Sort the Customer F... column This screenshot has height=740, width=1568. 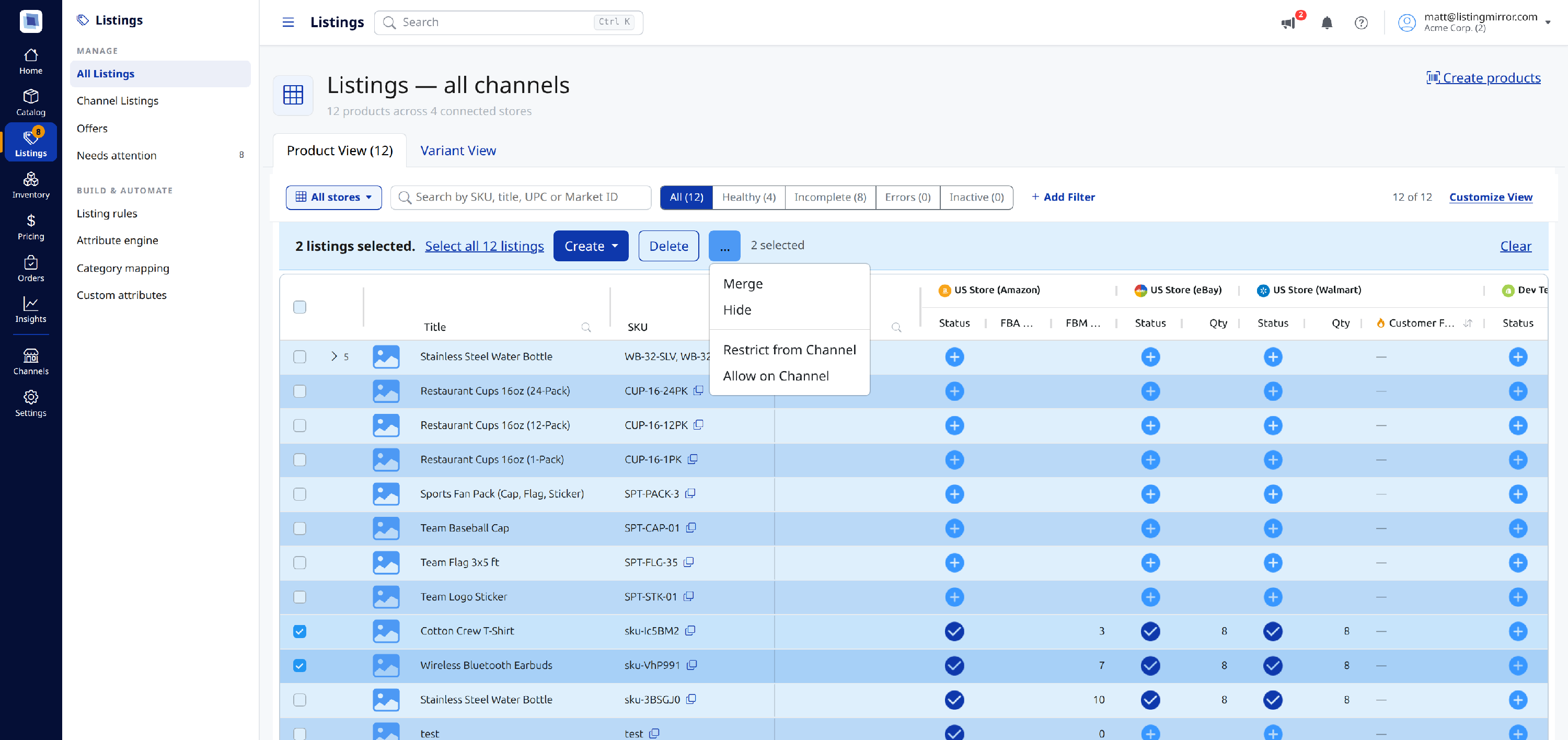[x=1468, y=323]
